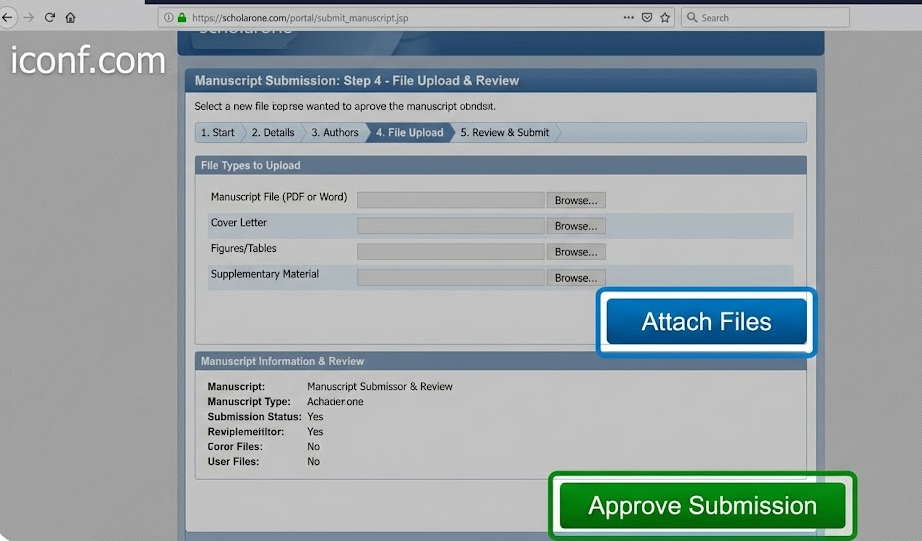Click the site information icon in address bar
The image size is (922, 541).
coord(167,18)
